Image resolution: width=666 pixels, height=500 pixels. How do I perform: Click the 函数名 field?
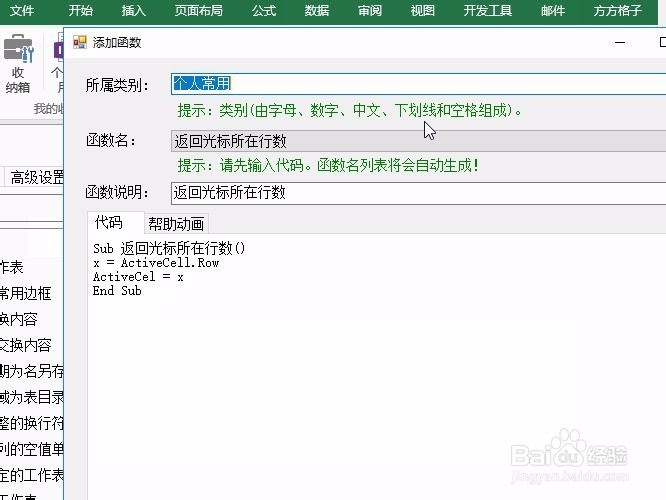[x=418, y=141]
